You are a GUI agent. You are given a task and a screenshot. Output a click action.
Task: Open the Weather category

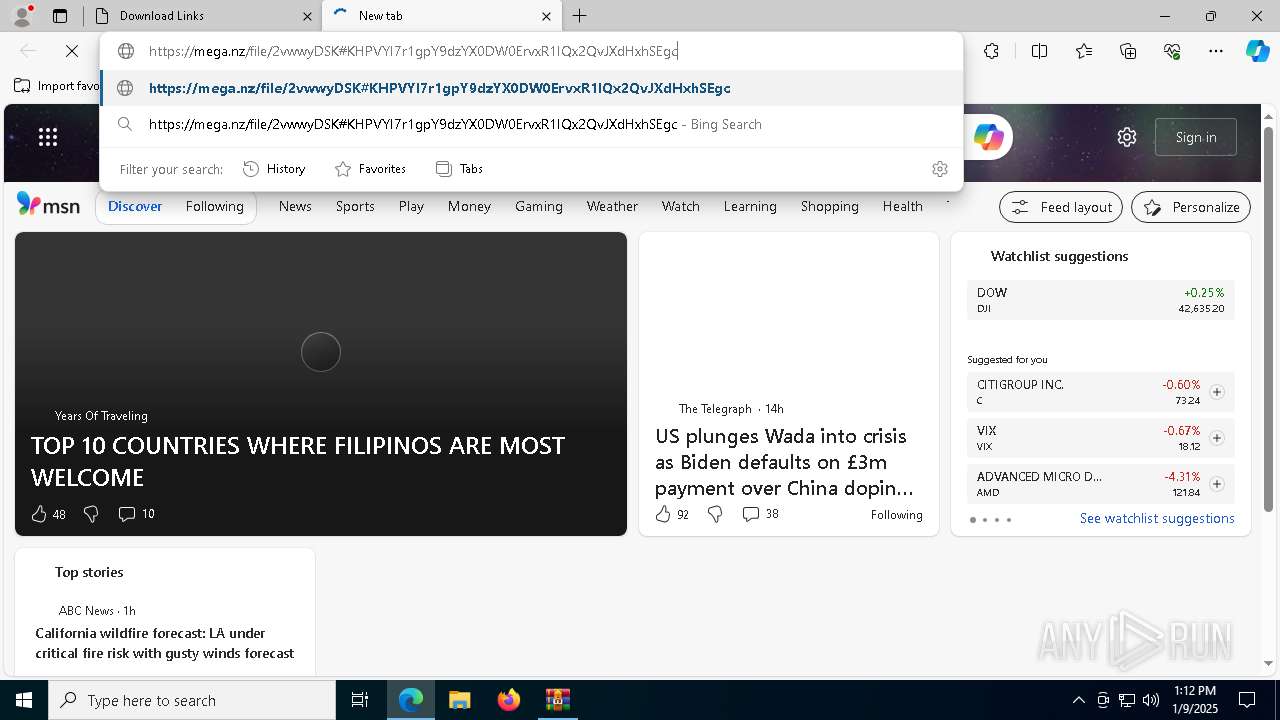click(x=612, y=206)
